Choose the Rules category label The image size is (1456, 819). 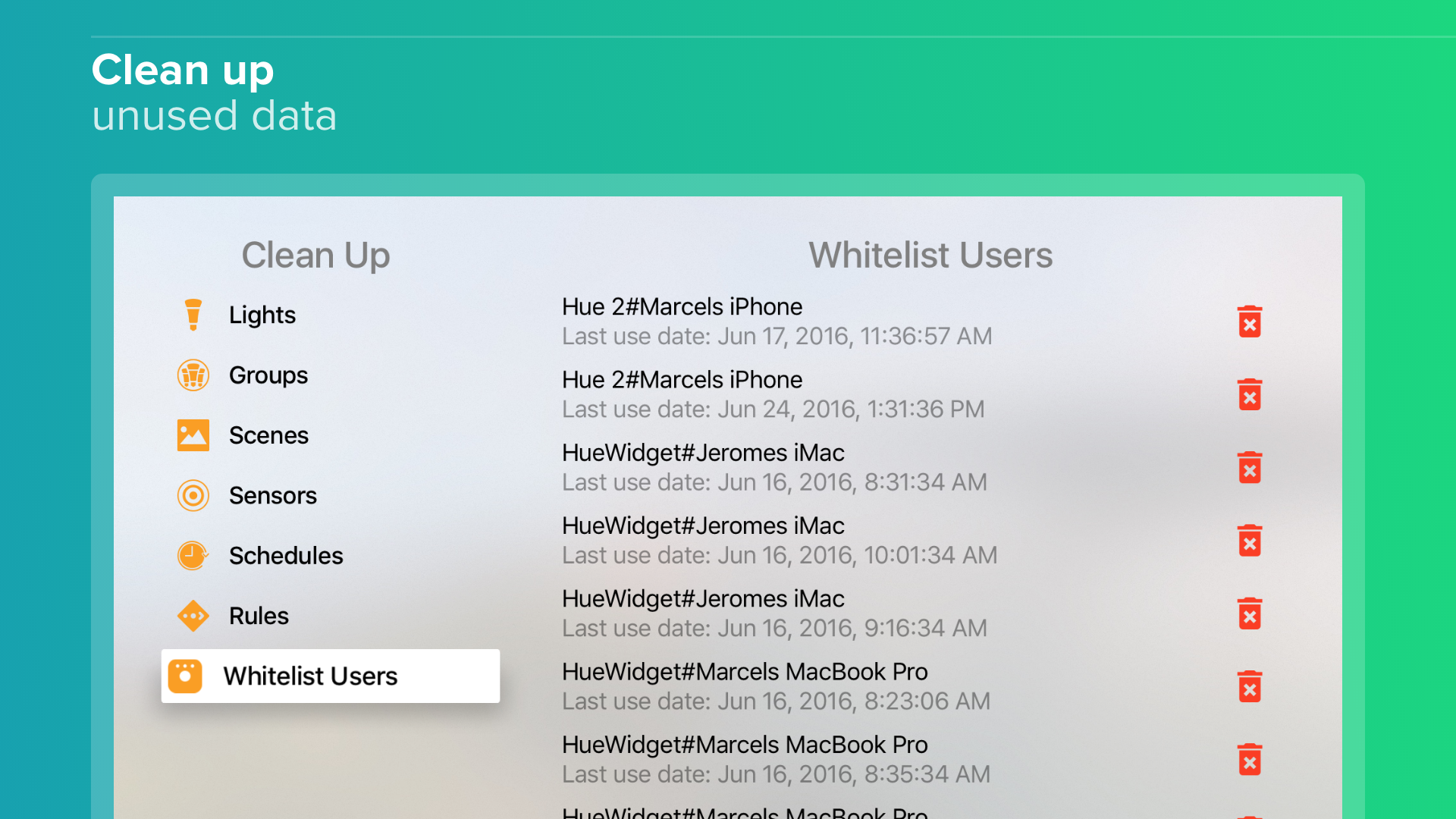(259, 616)
